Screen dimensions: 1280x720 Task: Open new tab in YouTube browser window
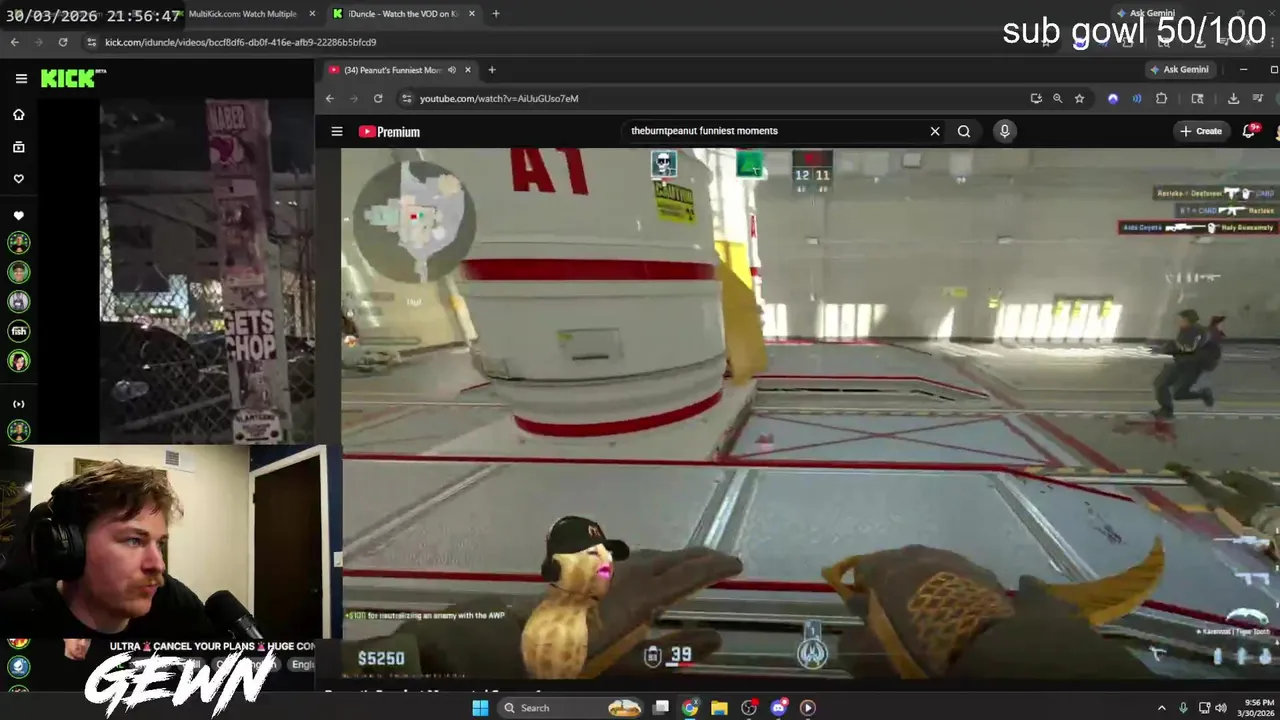pyautogui.click(x=491, y=70)
